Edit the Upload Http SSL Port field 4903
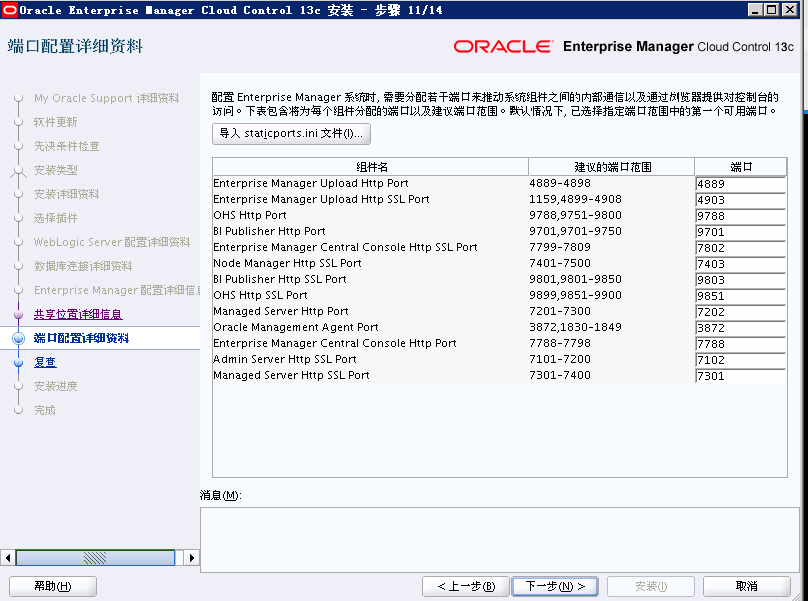Viewport: 808px width, 601px height. [740, 200]
